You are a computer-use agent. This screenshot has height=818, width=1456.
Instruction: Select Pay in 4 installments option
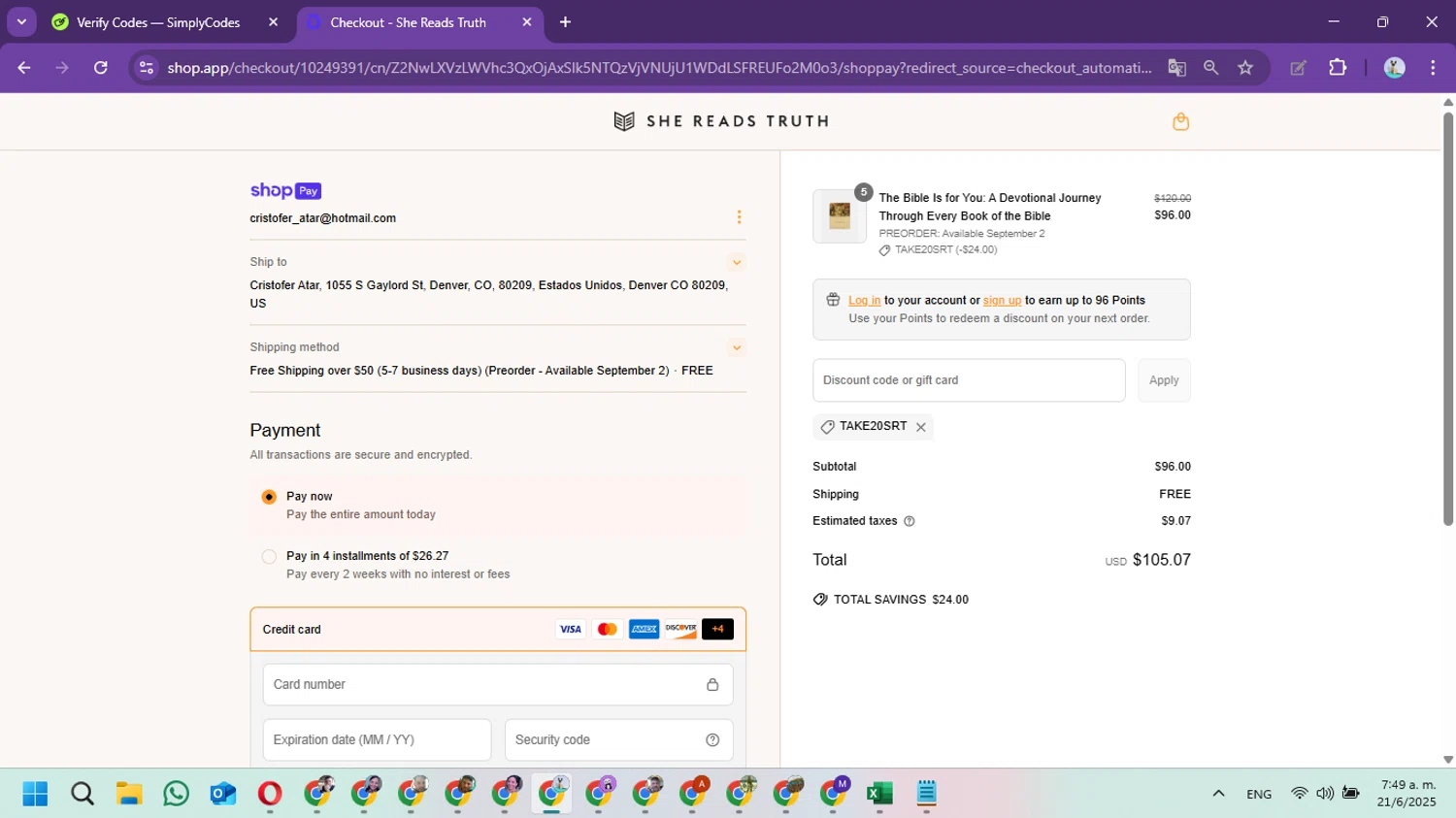tap(269, 557)
